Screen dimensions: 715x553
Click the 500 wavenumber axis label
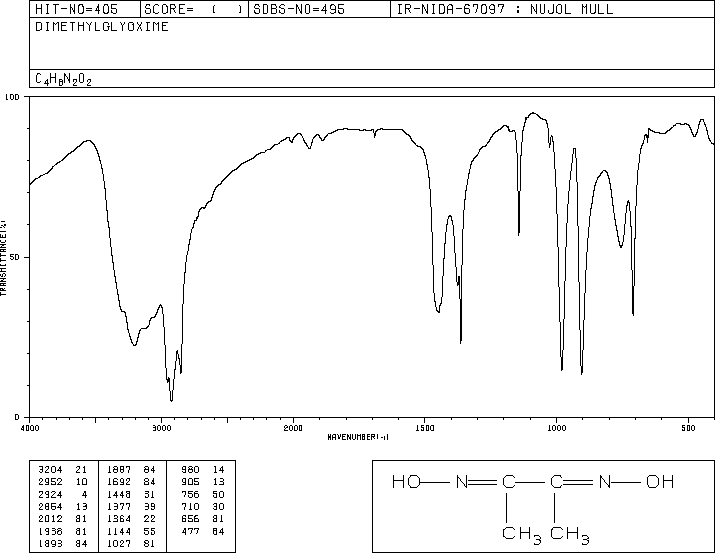click(689, 428)
